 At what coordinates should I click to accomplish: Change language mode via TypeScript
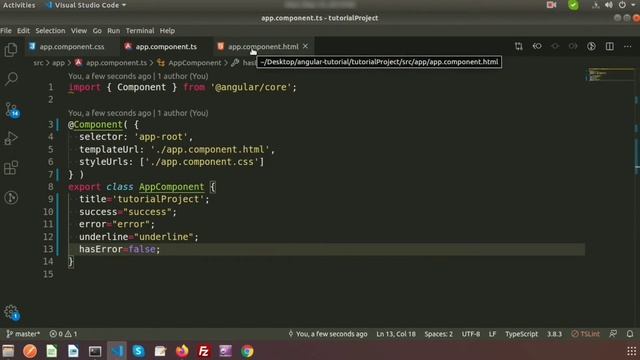tap(521, 334)
